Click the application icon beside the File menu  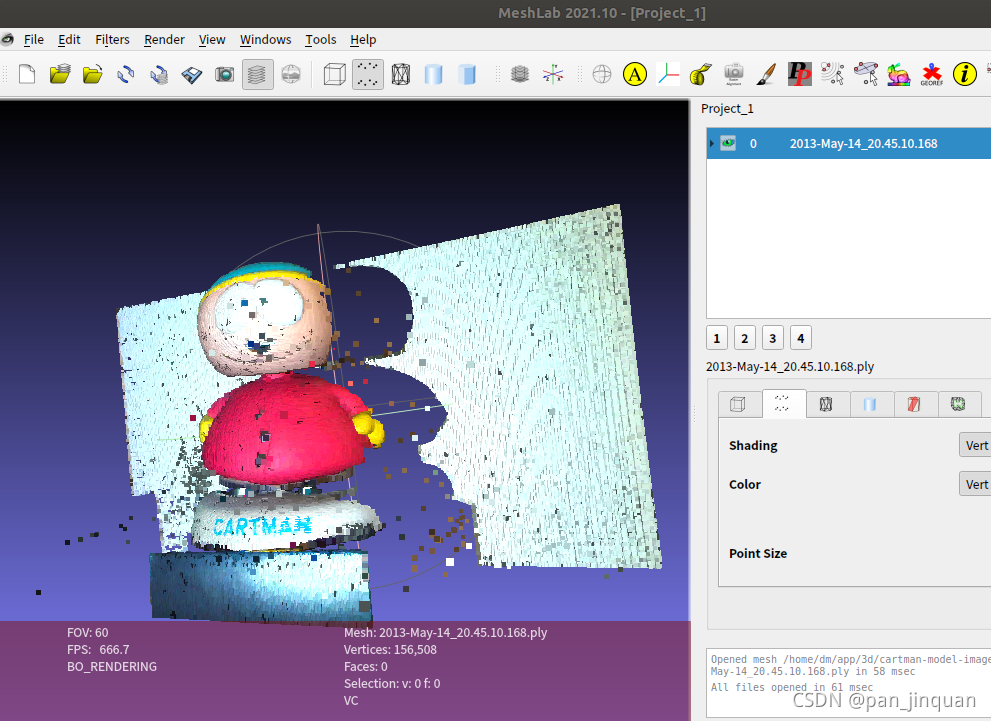click(7, 40)
